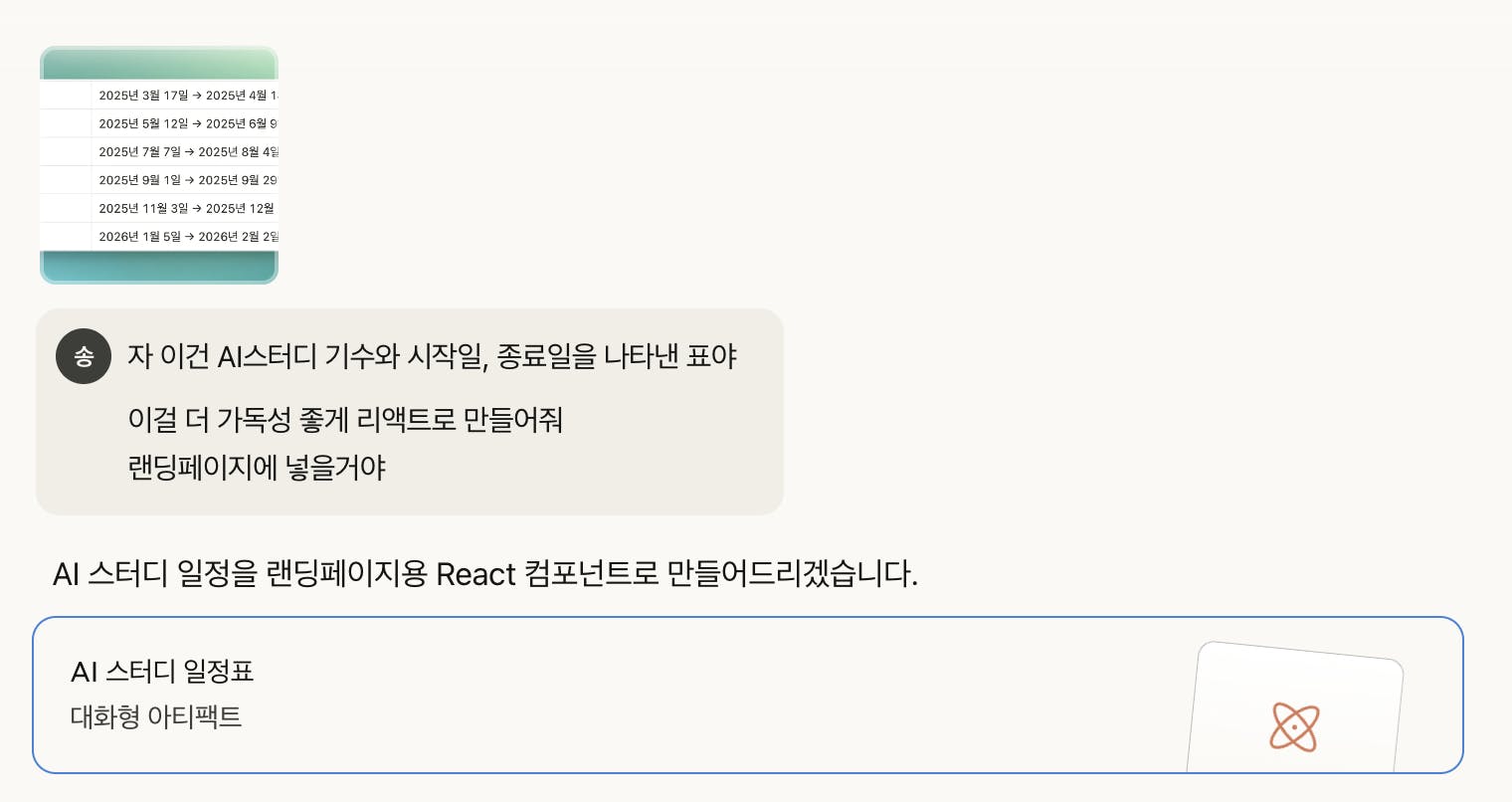1512x802 pixels.
Task: Click the 2025년 9월 1일 row in thumbnail
Action: click(185, 180)
